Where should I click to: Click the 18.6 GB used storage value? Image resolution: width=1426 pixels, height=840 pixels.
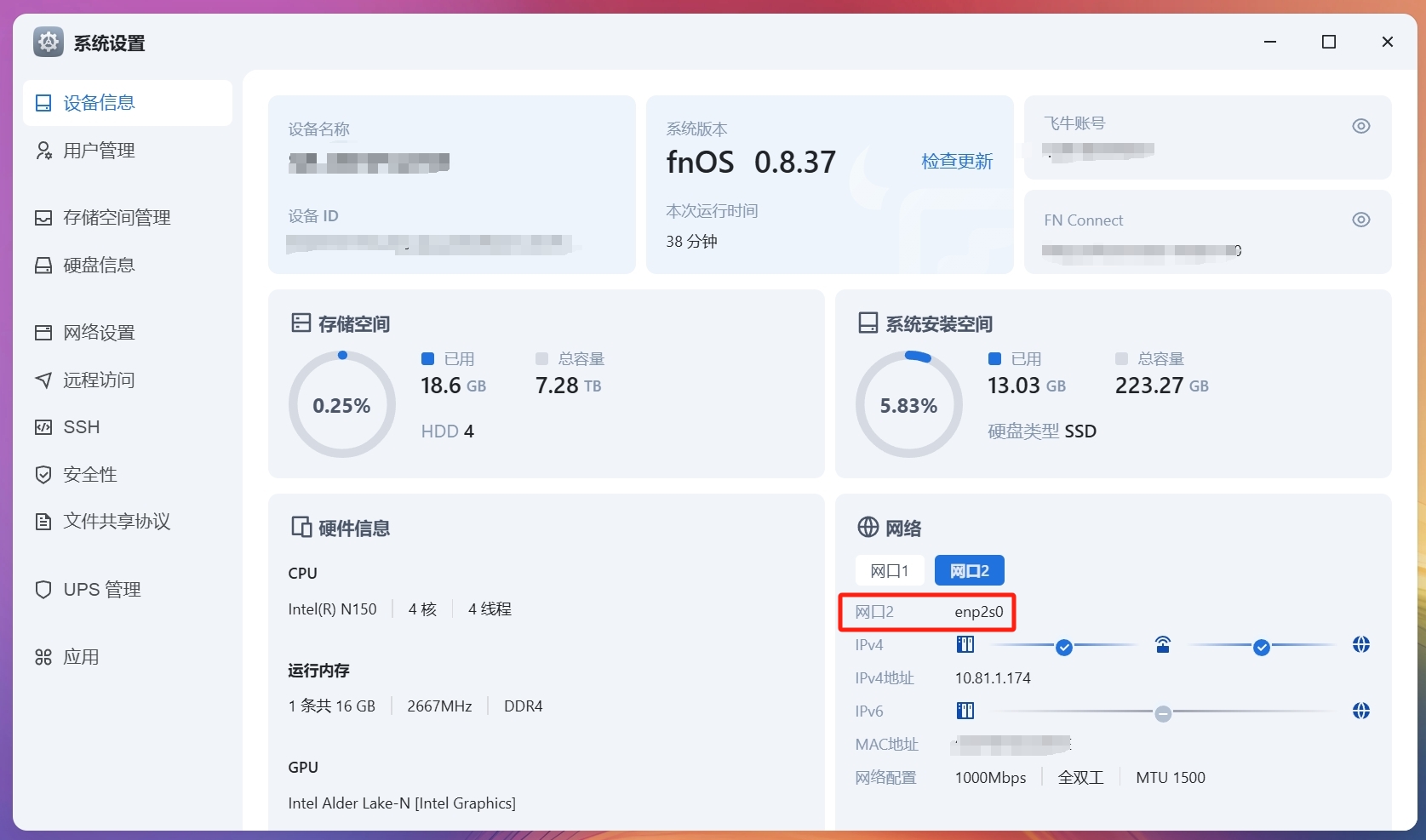tap(454, 386)
